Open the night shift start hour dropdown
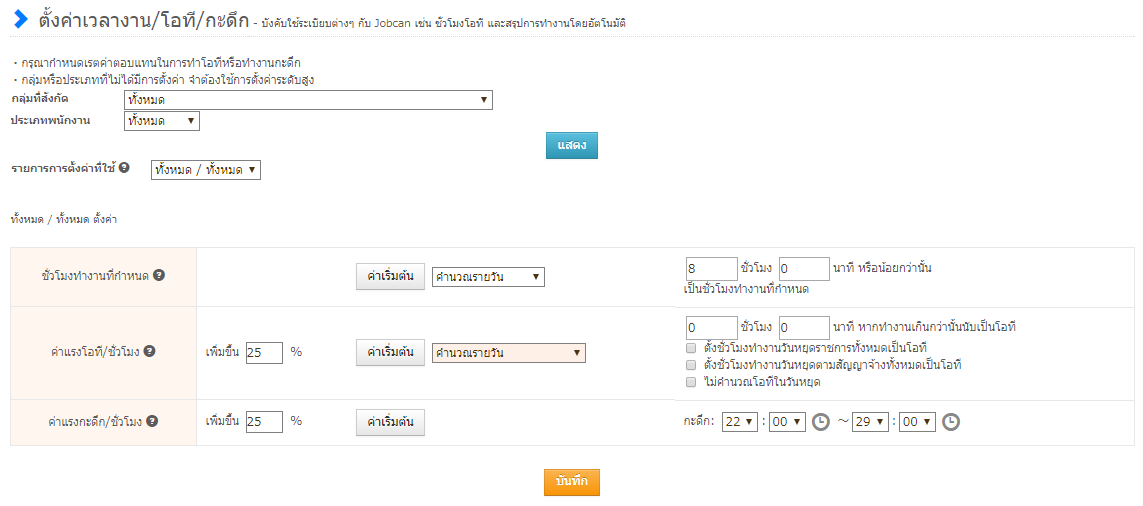Image resolution: width=1143 pixels, height=506 pixels. (741, 422)
